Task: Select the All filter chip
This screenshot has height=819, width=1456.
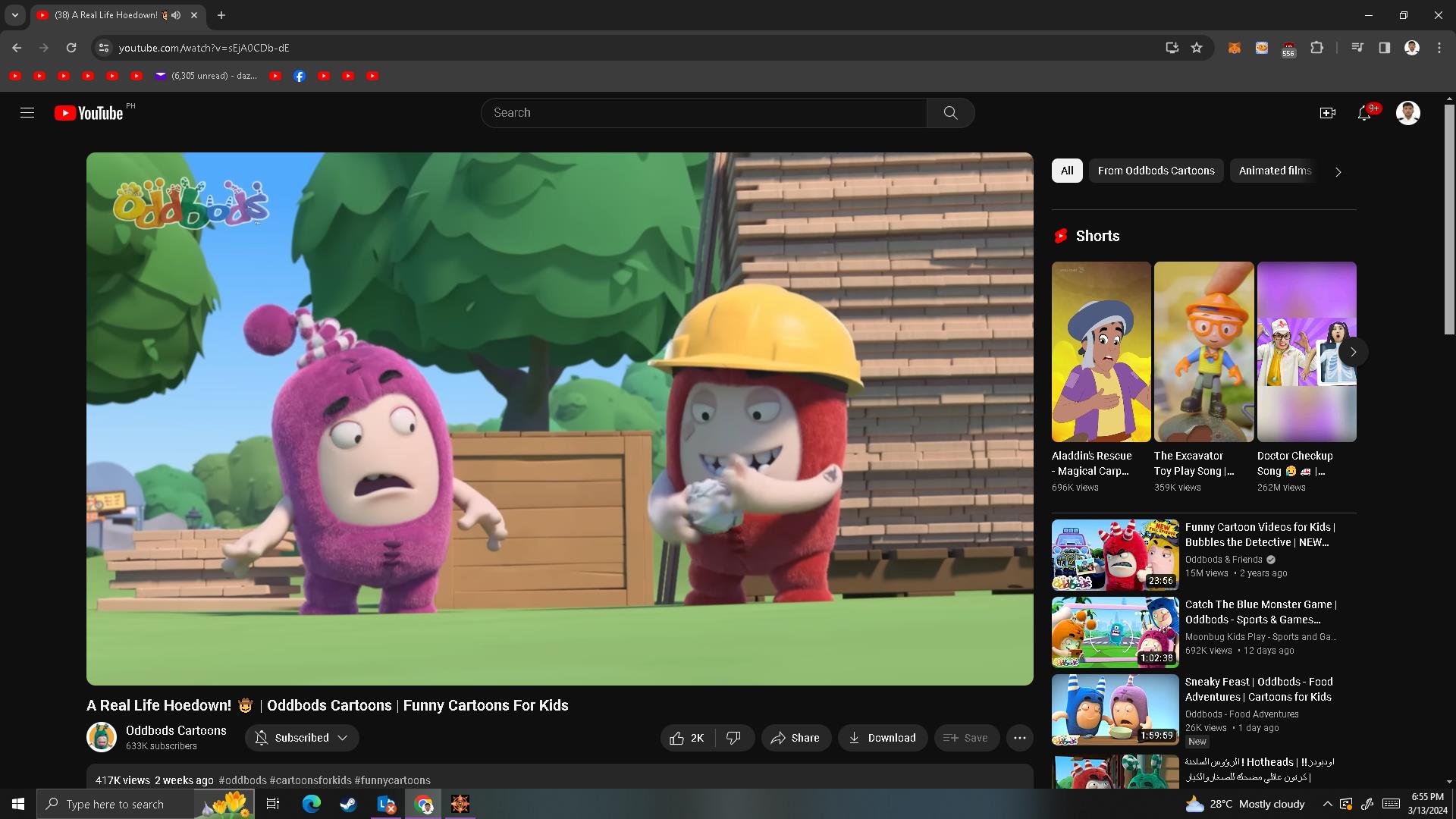Action: (x=1067, y=171)
